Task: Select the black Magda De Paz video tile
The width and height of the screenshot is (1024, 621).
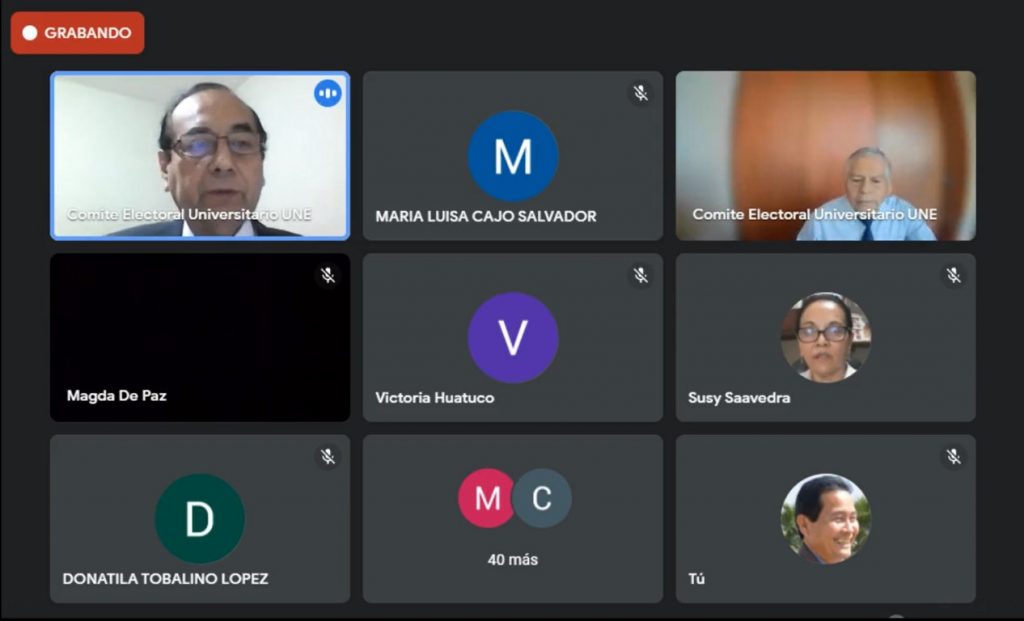Action: [x=200, y=338]
